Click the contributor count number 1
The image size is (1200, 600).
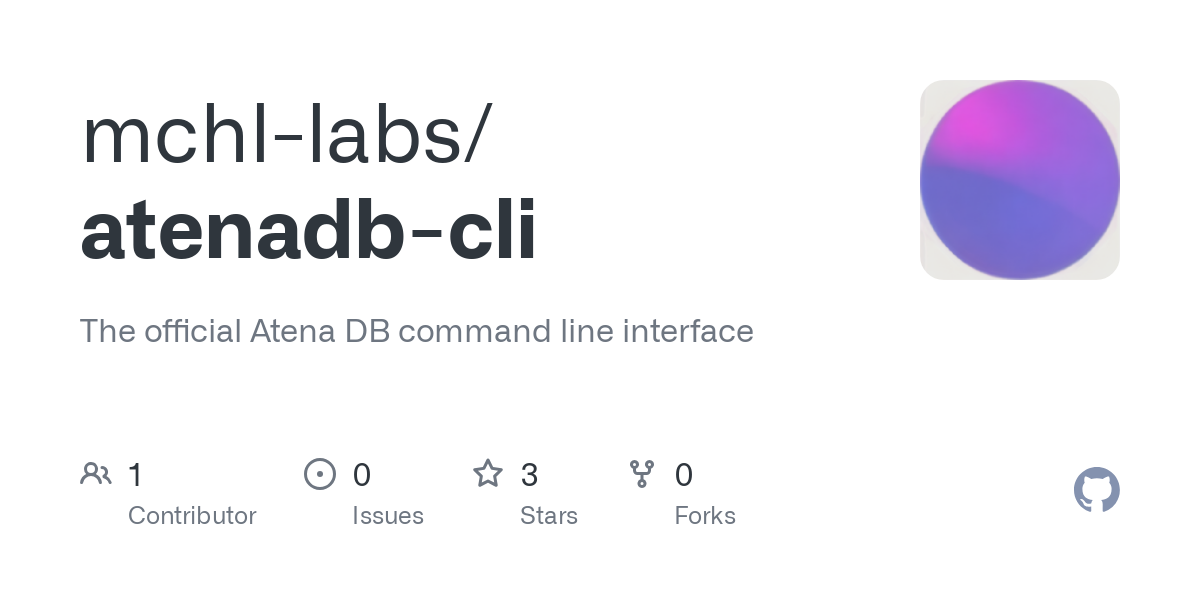[x=136, y=474]
